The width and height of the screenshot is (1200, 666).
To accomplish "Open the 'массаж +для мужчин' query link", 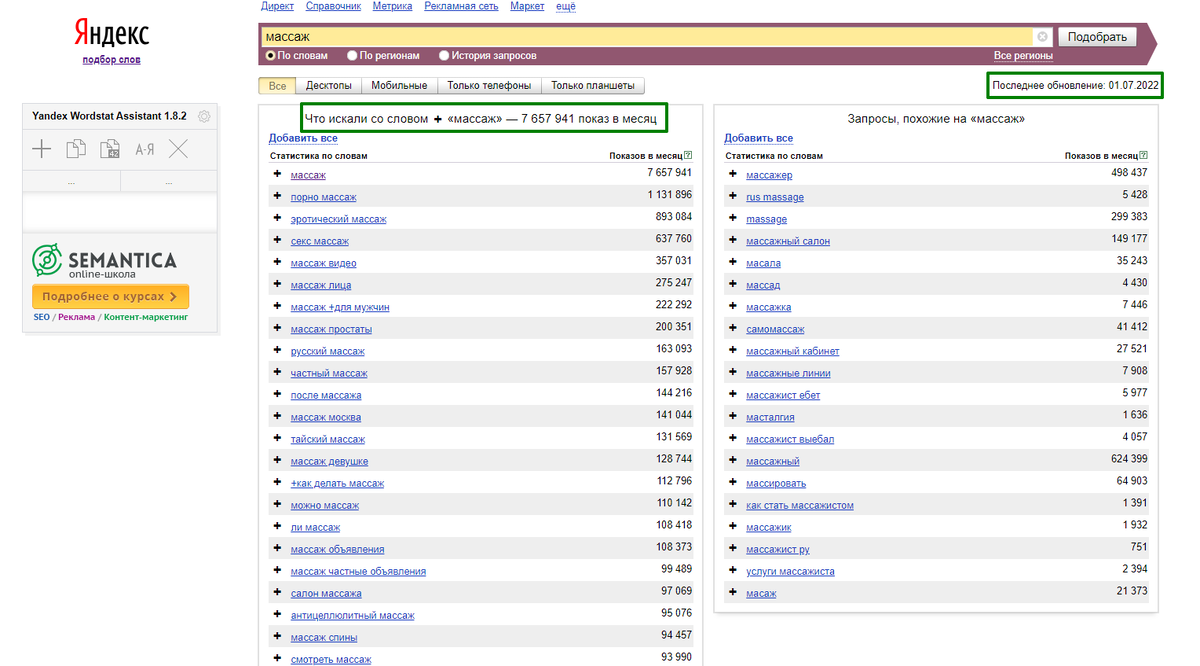I will tap(340, 307).
